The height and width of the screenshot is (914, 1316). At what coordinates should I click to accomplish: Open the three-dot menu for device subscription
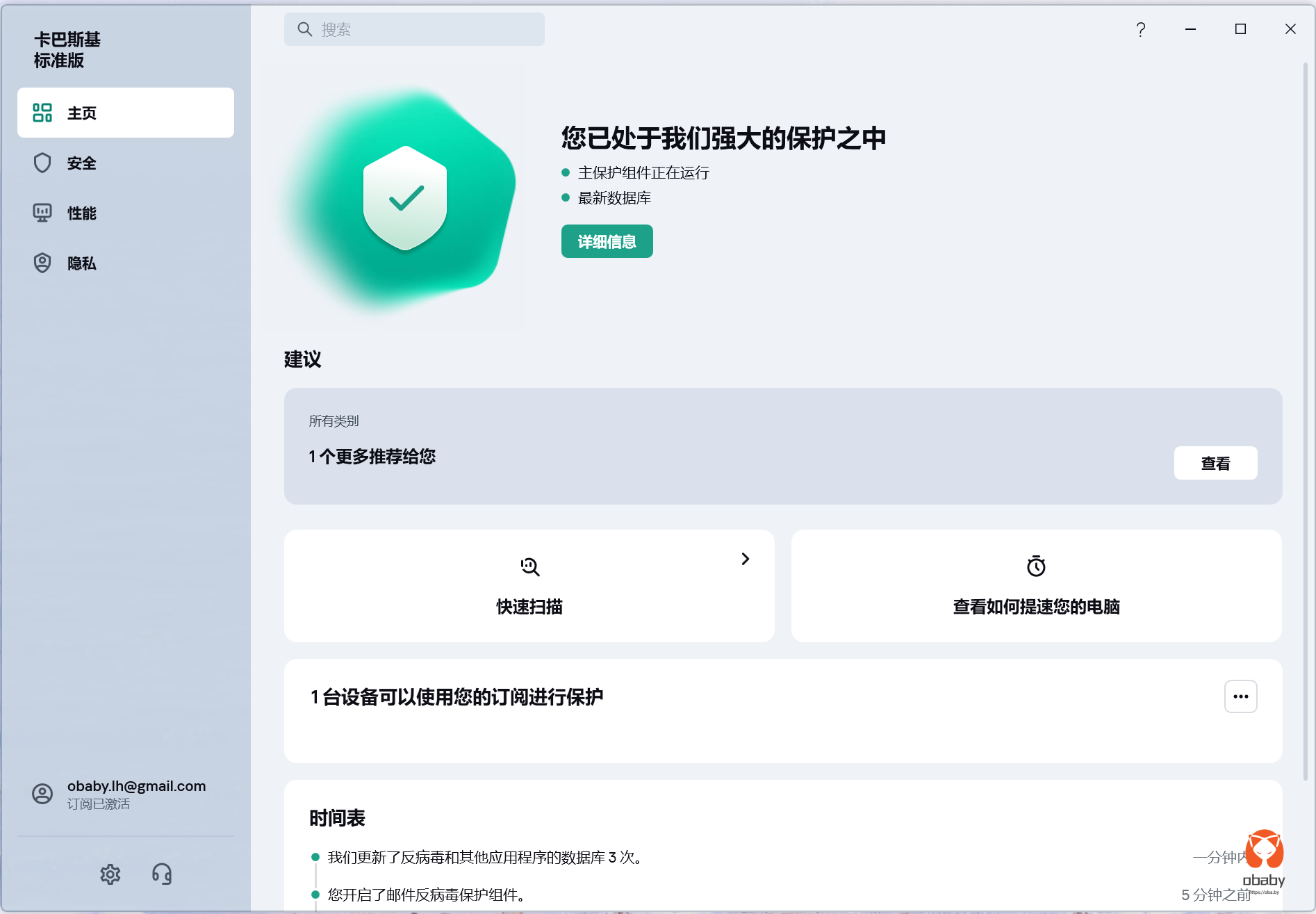point(1240,696)
